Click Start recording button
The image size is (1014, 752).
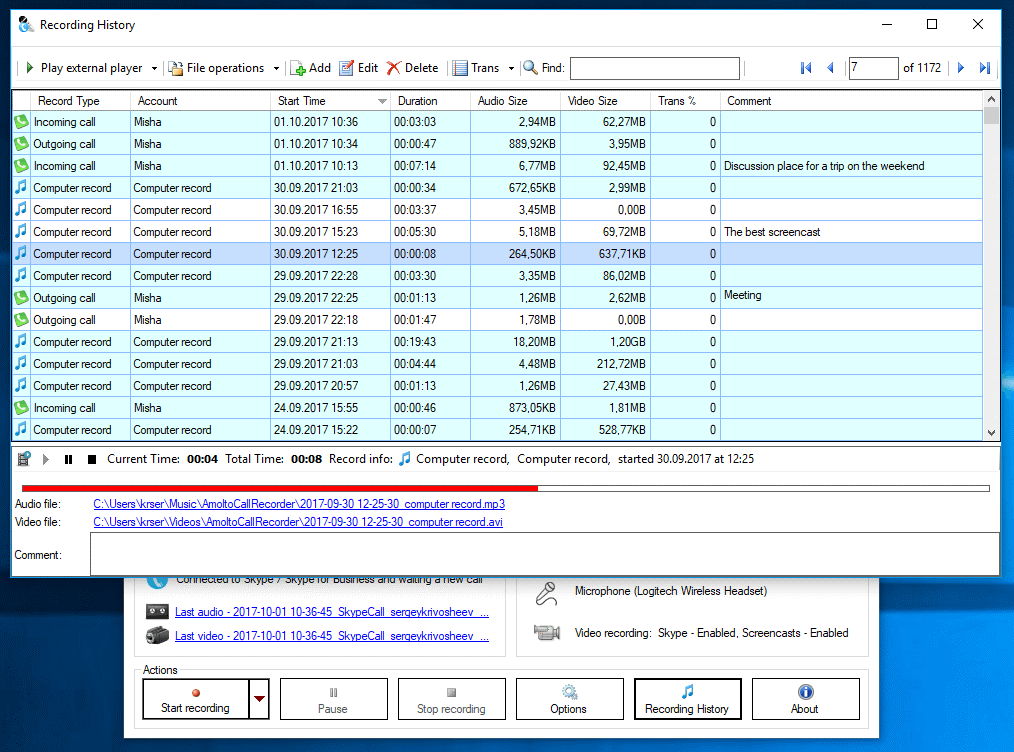[195, 699]
